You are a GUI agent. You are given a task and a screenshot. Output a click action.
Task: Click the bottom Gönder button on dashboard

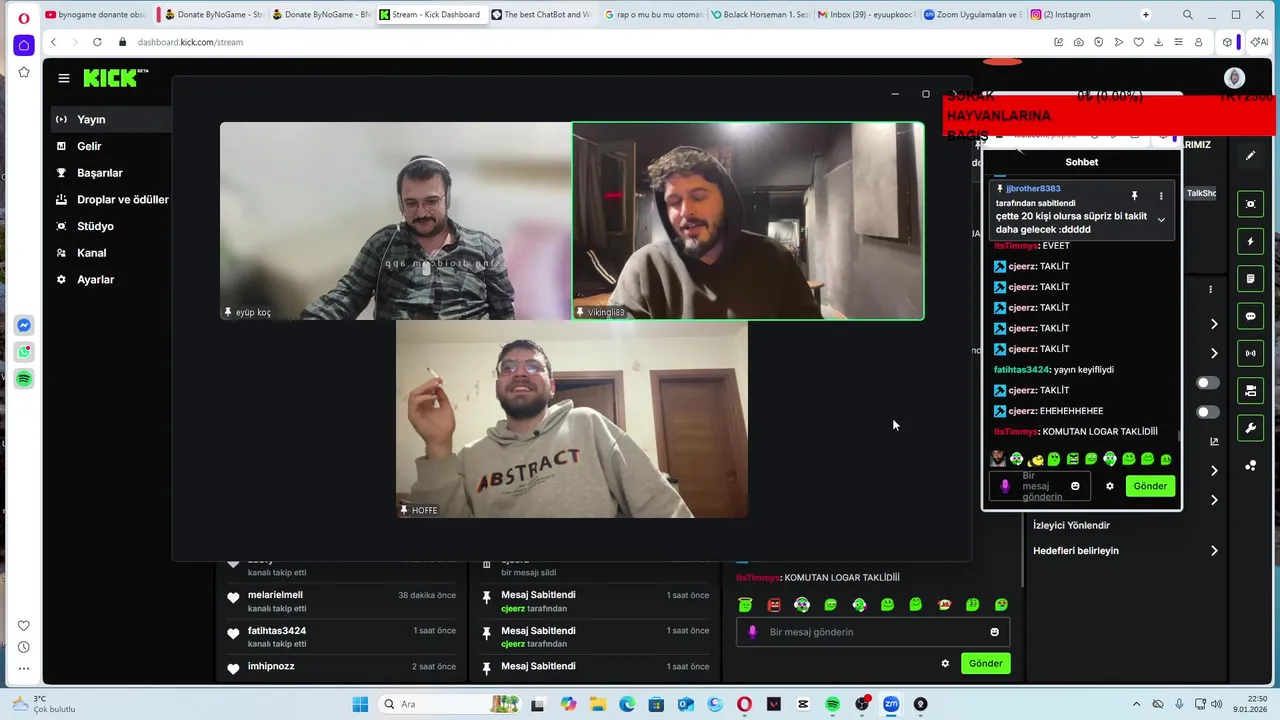[985, 663]
